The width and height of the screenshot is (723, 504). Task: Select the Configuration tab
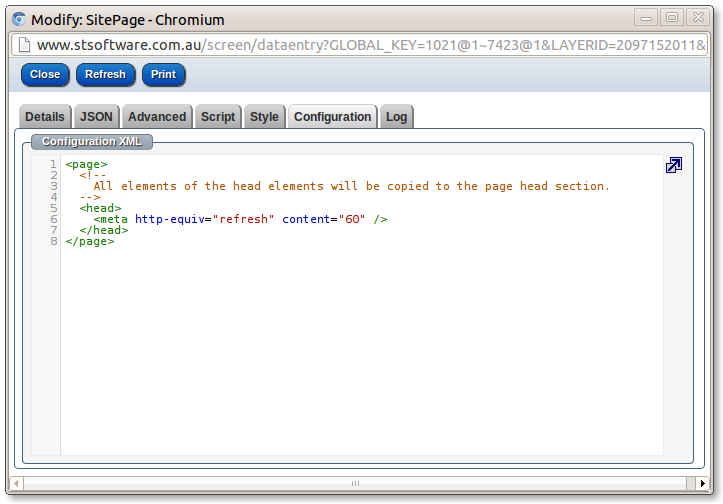332,117
